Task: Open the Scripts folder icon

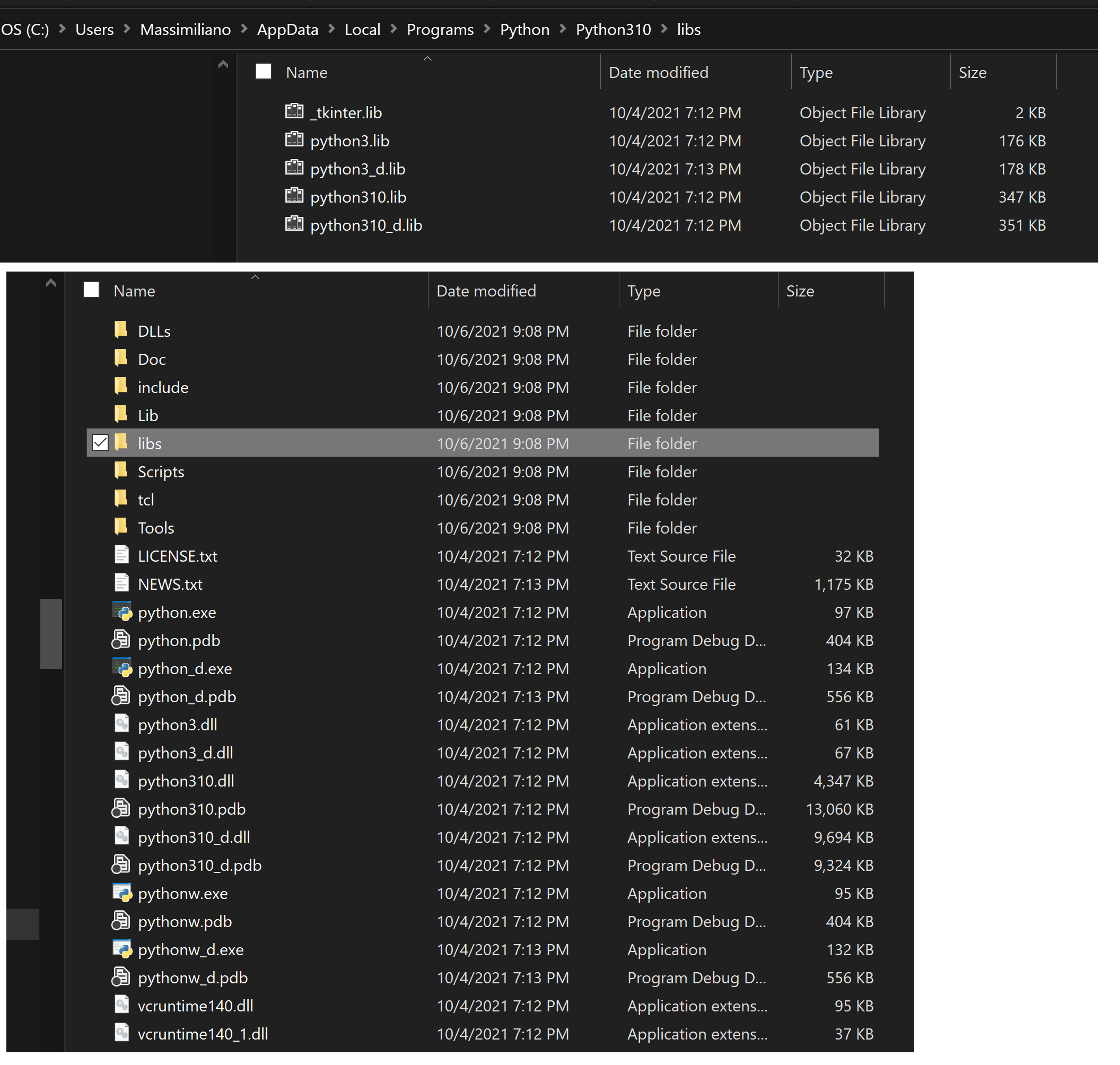Action: coord(120,471)
